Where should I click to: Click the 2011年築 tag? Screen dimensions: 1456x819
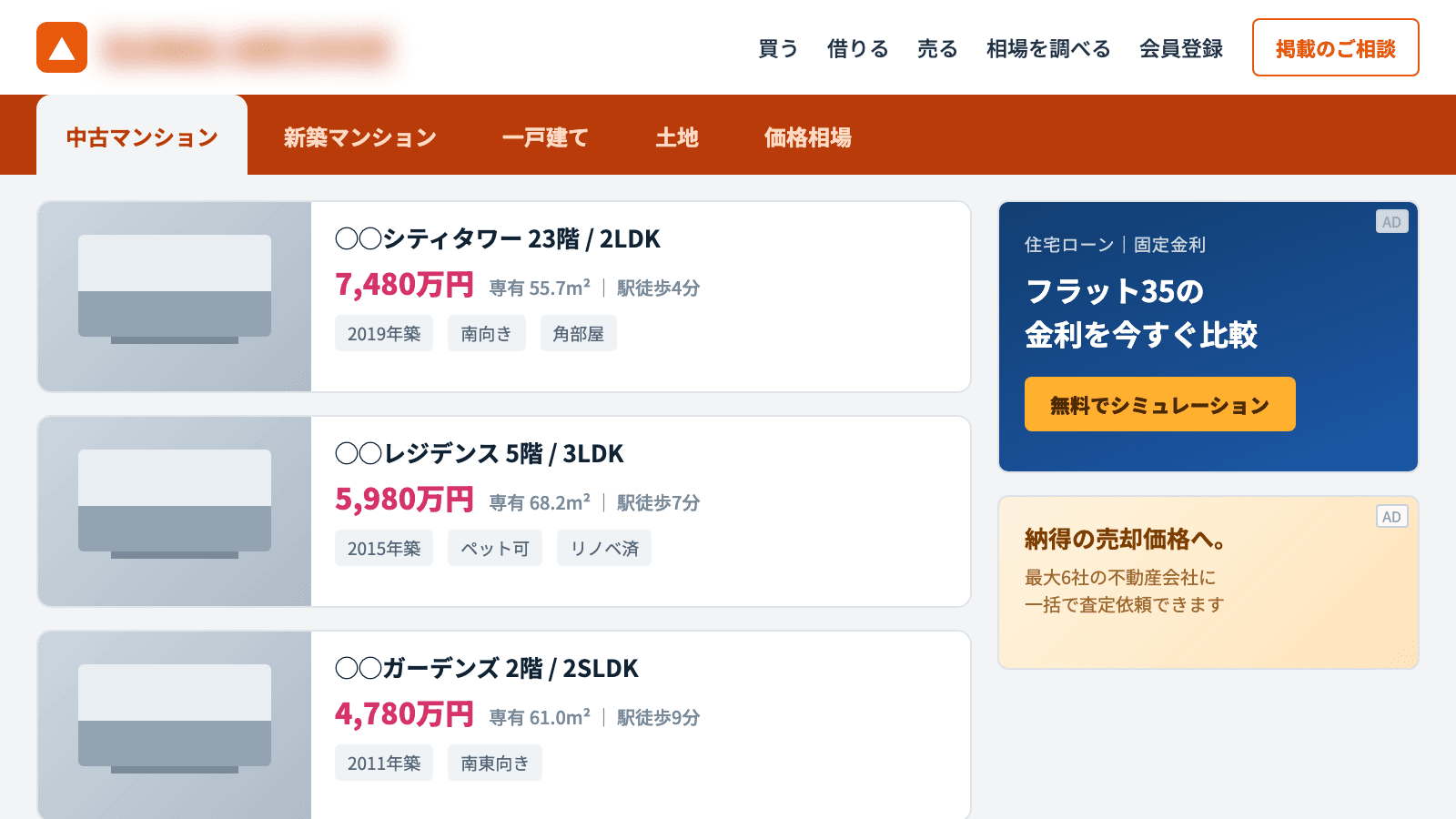[x=384, y=763]
